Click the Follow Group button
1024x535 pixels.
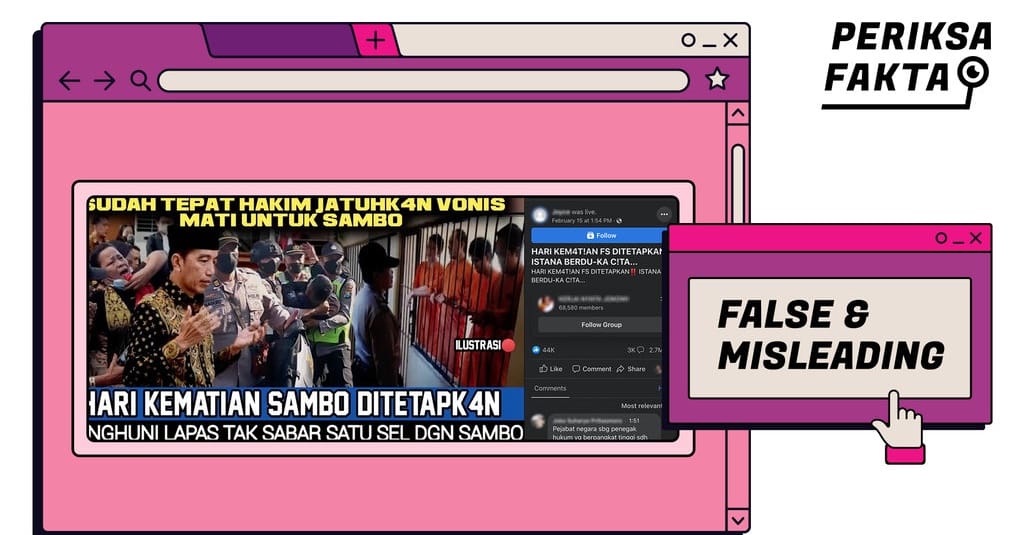click(x=601, y=325)
